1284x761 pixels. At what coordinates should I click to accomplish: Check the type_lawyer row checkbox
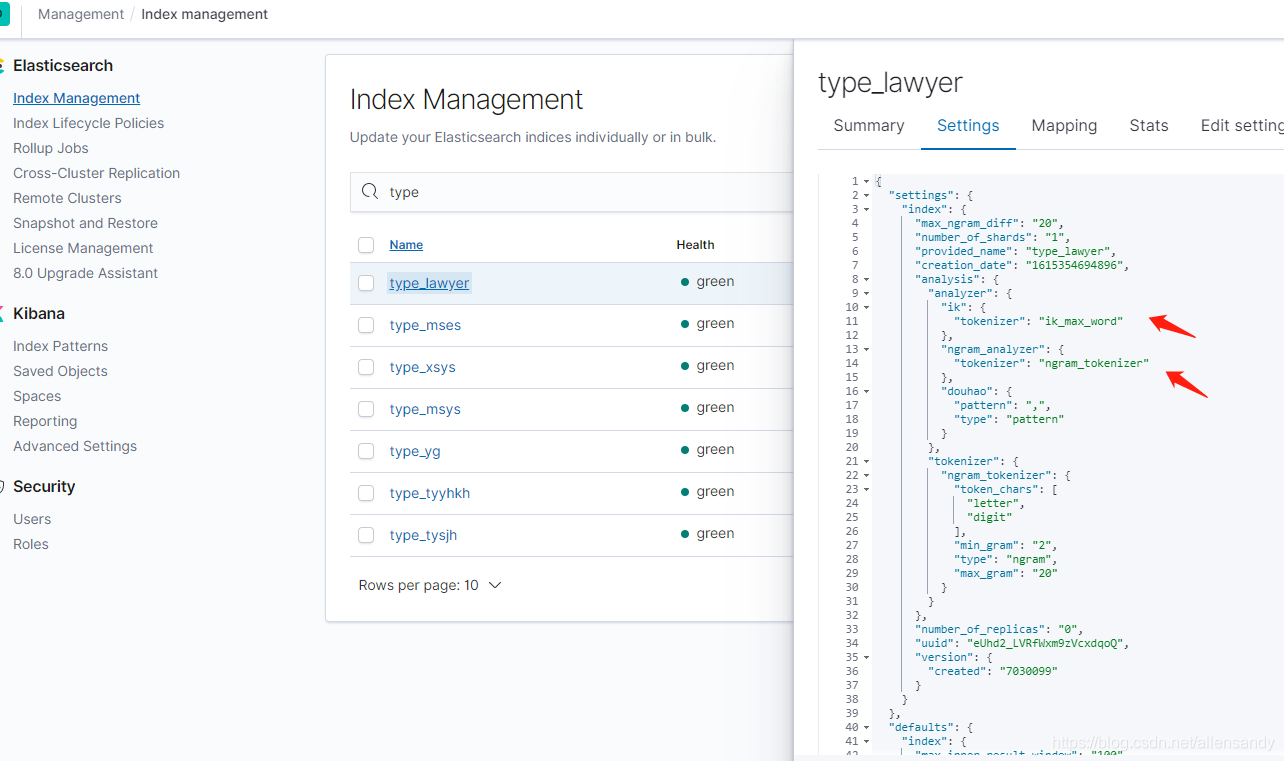(x=366, y=283)
